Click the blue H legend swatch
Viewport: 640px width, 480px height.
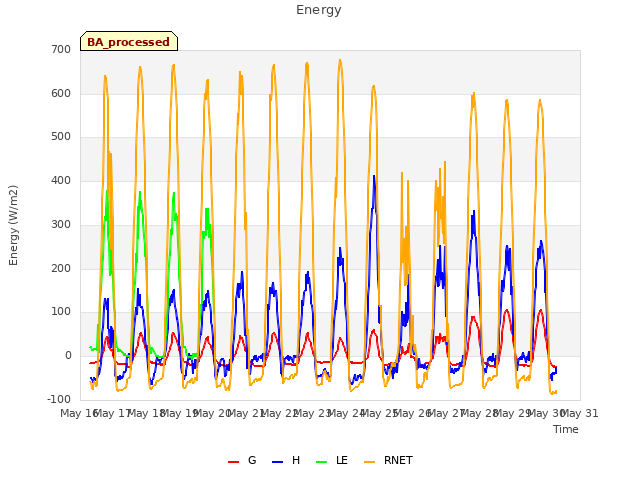[x=278, y=462]
